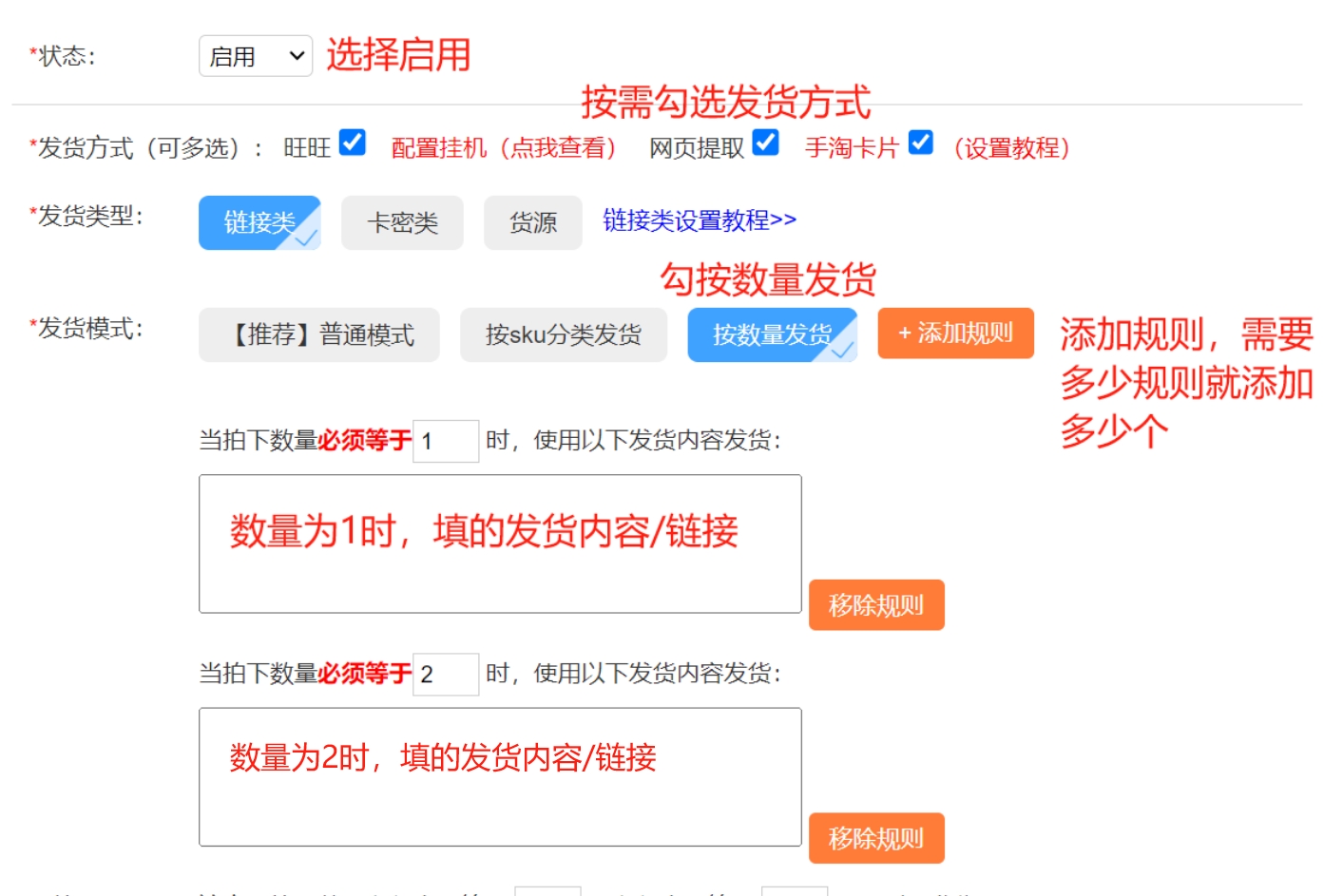Click the second rule's delivery content textarea
This screenshot has width=1343, height=896.
[500, 776]
